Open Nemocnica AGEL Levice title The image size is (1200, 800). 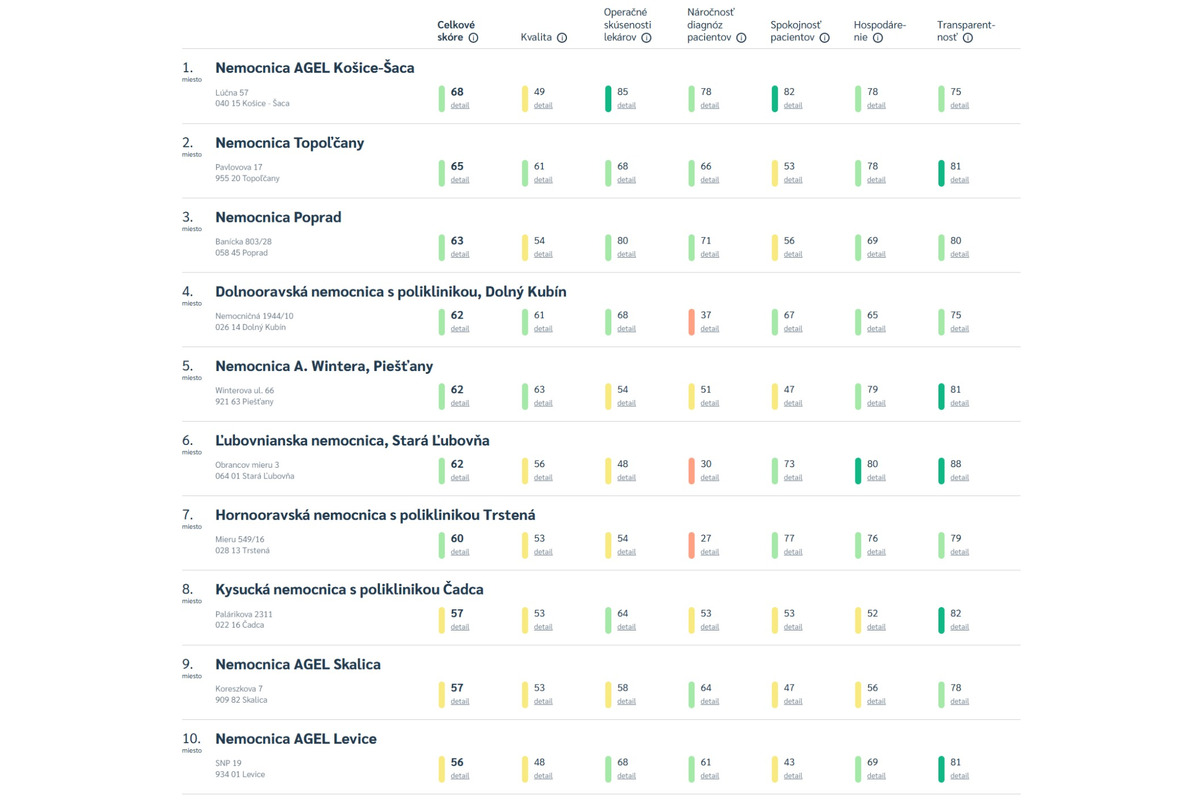point(295,739)
